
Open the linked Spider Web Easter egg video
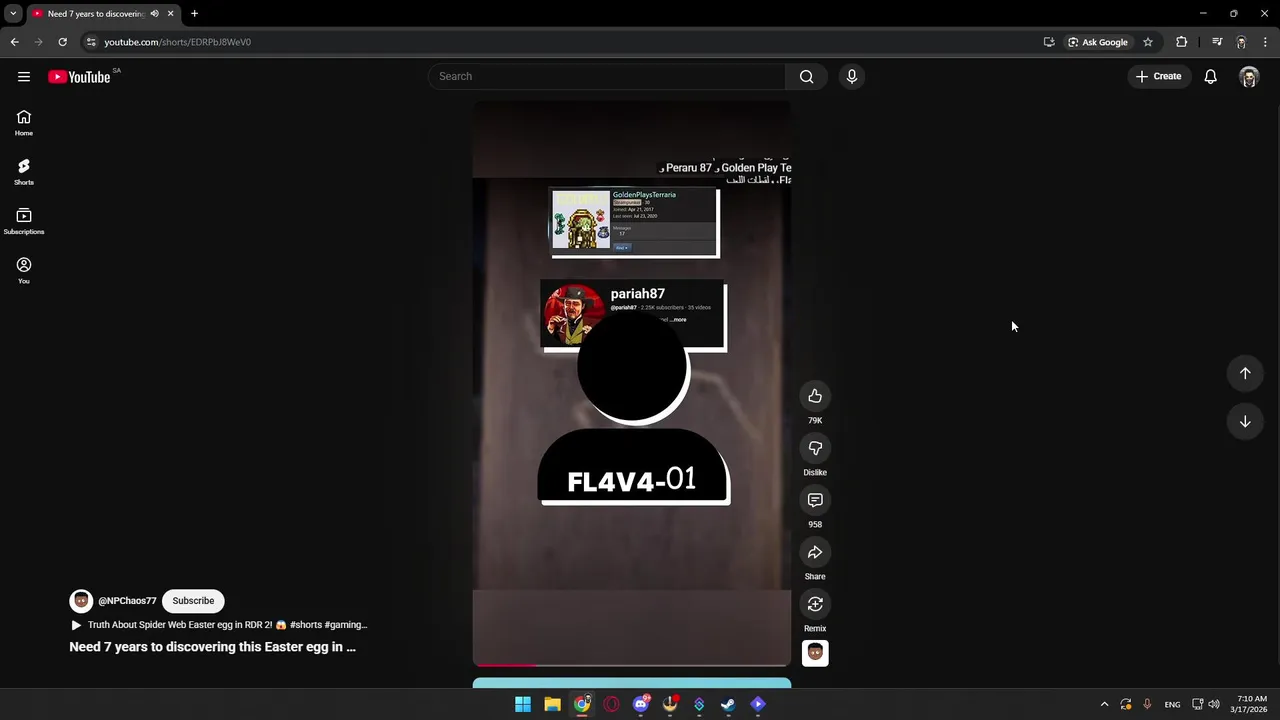[x=219, y=625]
